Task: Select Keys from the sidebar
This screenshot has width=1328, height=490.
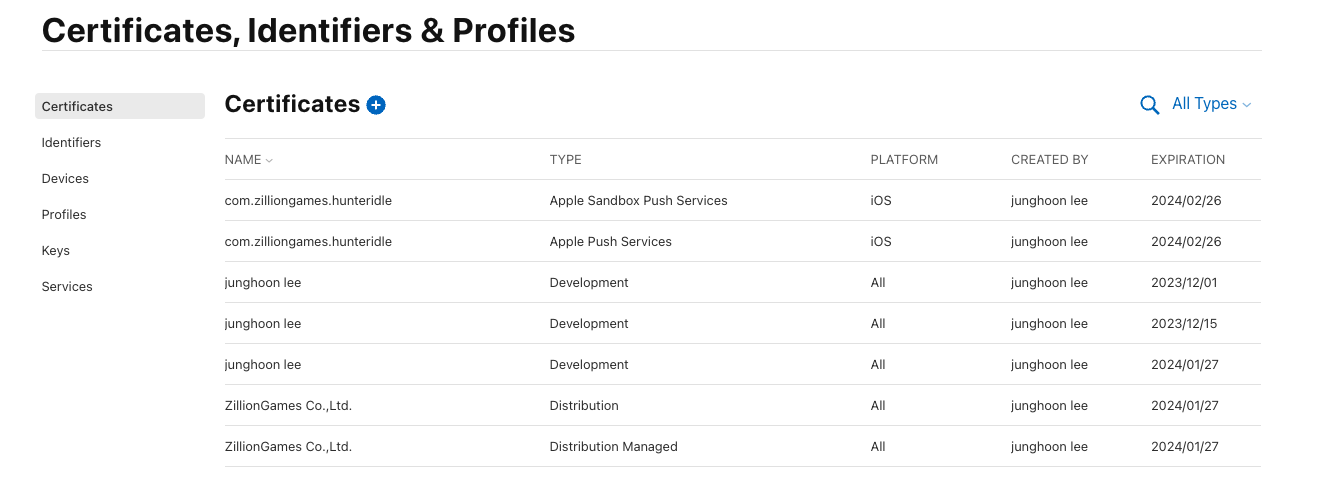Action: click(x=55, y=250)
